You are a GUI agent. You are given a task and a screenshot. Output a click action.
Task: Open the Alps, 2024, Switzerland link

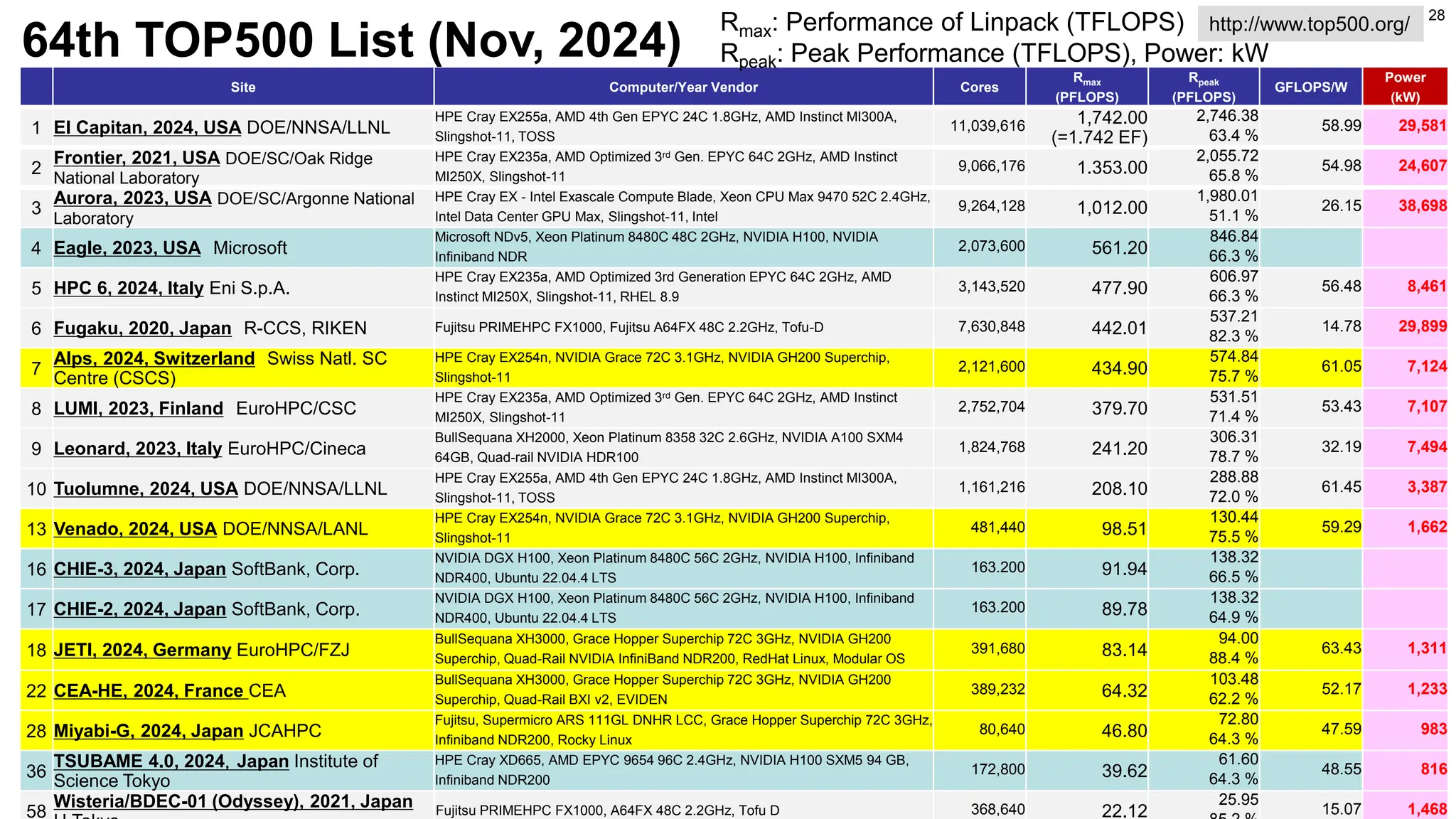tap(154, 358)
